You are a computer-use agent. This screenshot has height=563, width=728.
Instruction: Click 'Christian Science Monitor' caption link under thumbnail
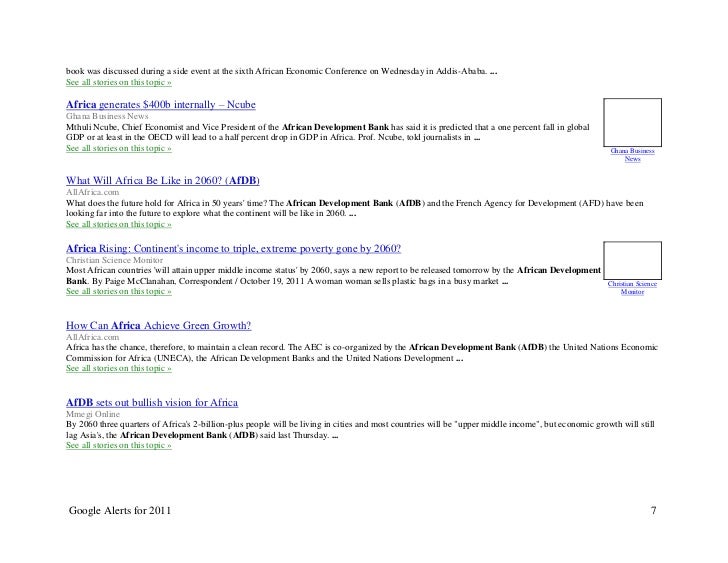(x=632, y=288)
